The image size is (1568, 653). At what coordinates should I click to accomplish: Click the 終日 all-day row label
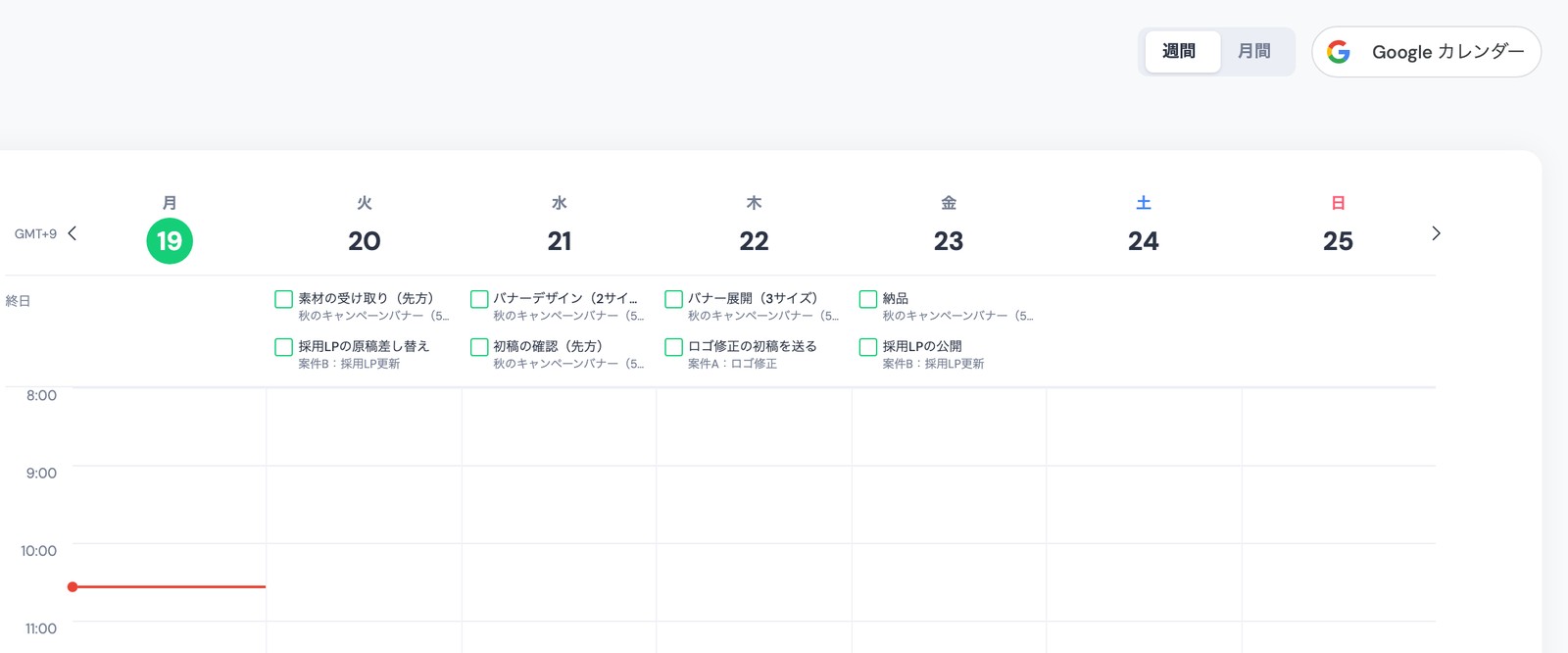[x=18, y=301]
